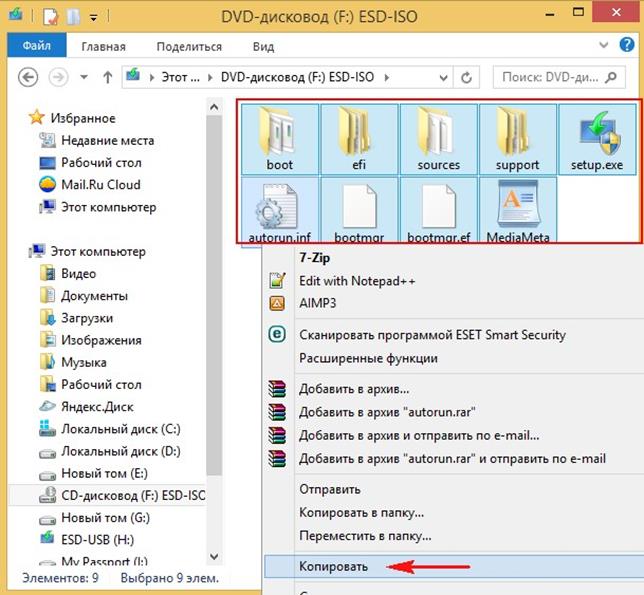644x595 pixels.
Task: Expand the breadcrumb arrow after ESD-ISO
Action: pyautogui.click(x=386, y=77)
